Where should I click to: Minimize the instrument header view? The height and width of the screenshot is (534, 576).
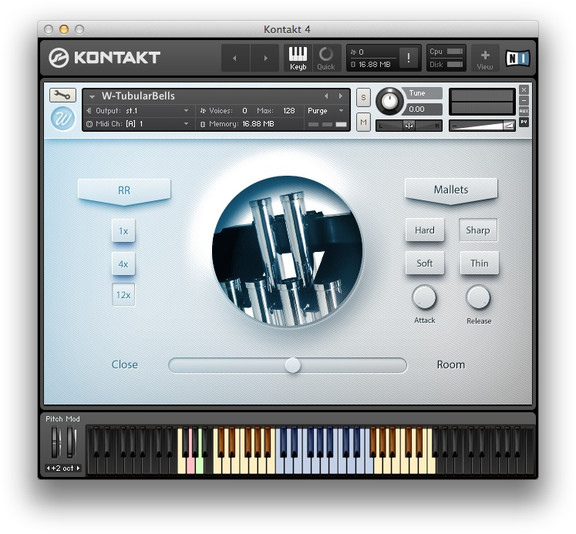(x=524, y=100)
